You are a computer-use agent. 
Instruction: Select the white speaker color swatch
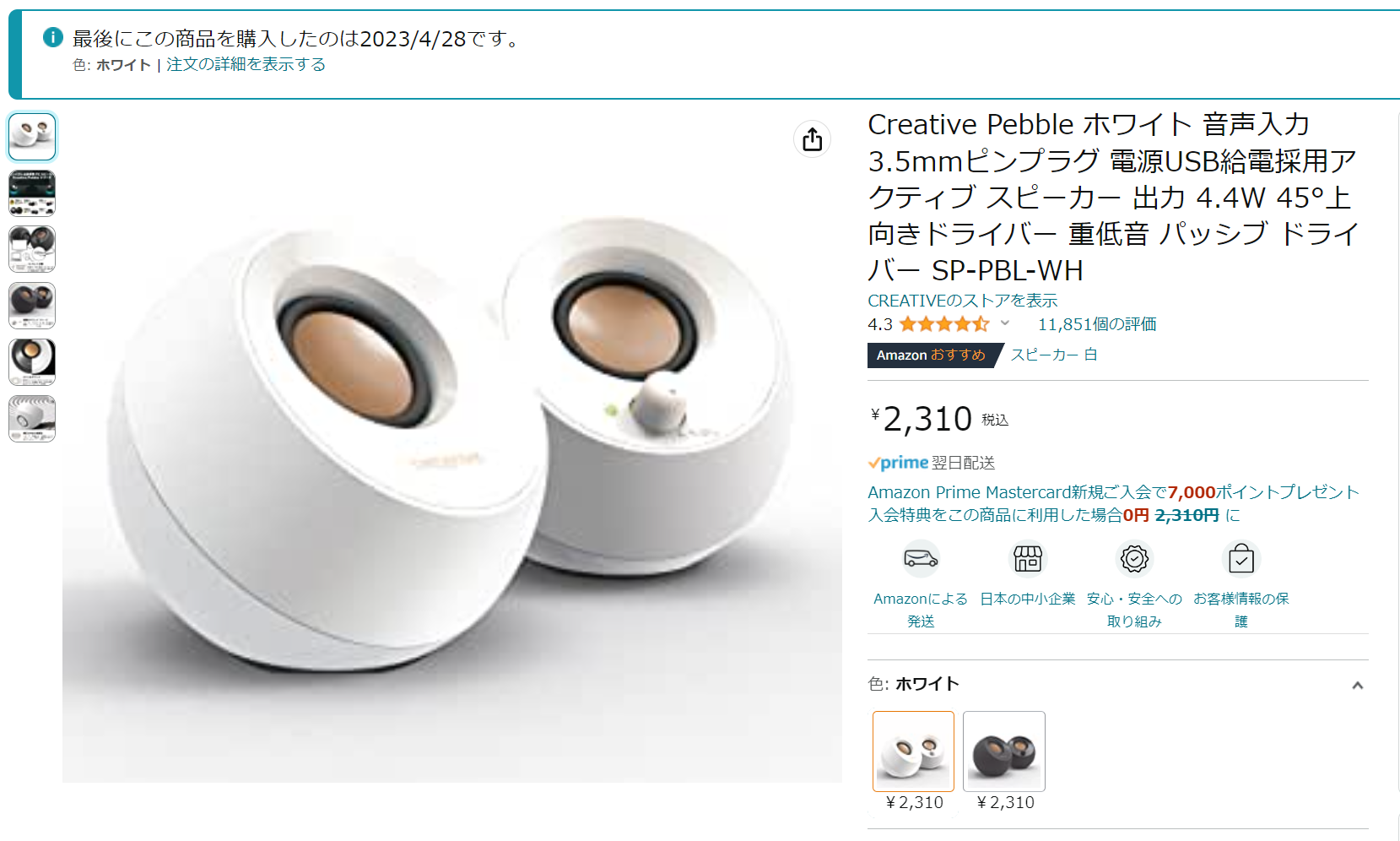point(913,751)
